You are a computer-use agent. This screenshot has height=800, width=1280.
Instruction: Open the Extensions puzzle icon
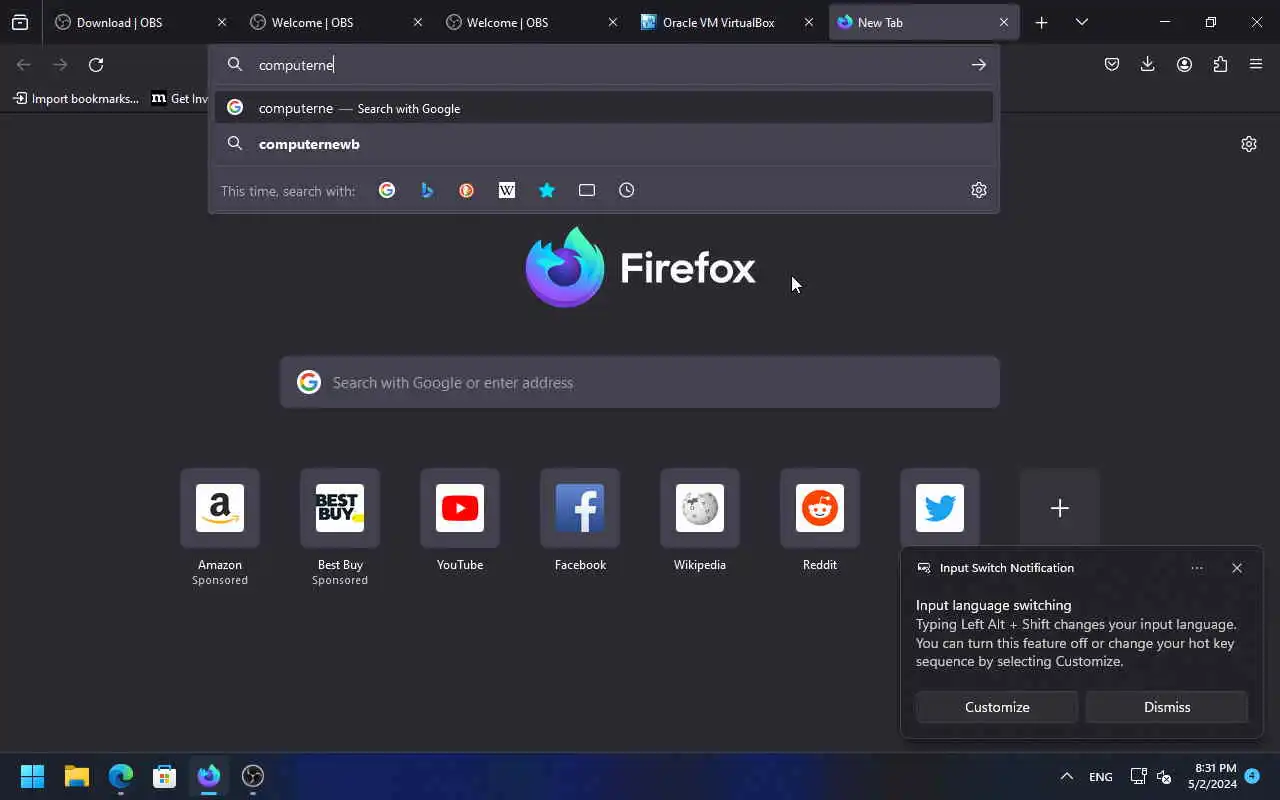[x=1220, y=65]
